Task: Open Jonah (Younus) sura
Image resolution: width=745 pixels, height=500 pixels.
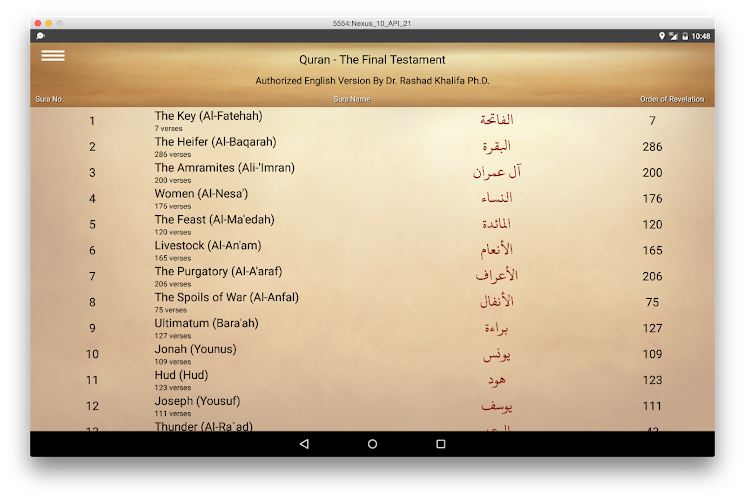Action: pos(195,349)
